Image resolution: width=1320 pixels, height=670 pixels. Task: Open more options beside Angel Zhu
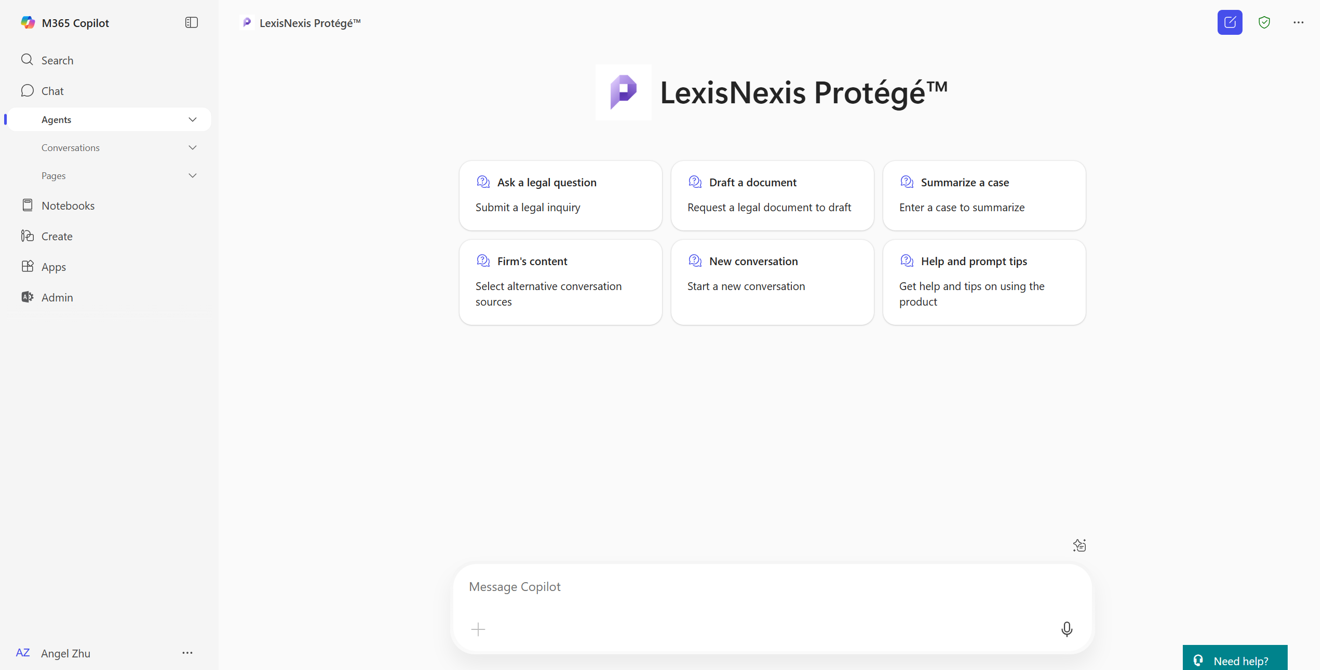pyautogui.click(x=187, y=653)
